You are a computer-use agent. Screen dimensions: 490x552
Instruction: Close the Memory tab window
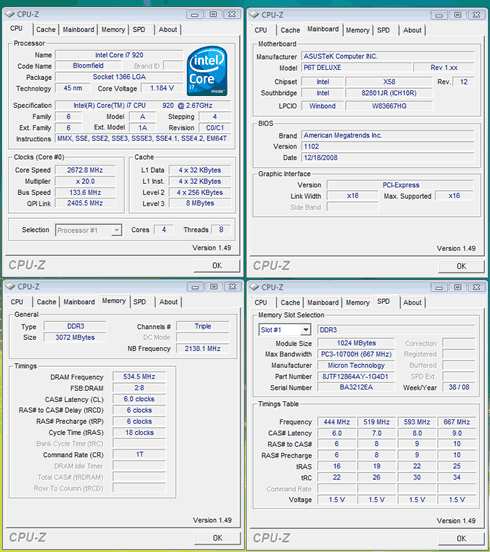click(233, 287)
